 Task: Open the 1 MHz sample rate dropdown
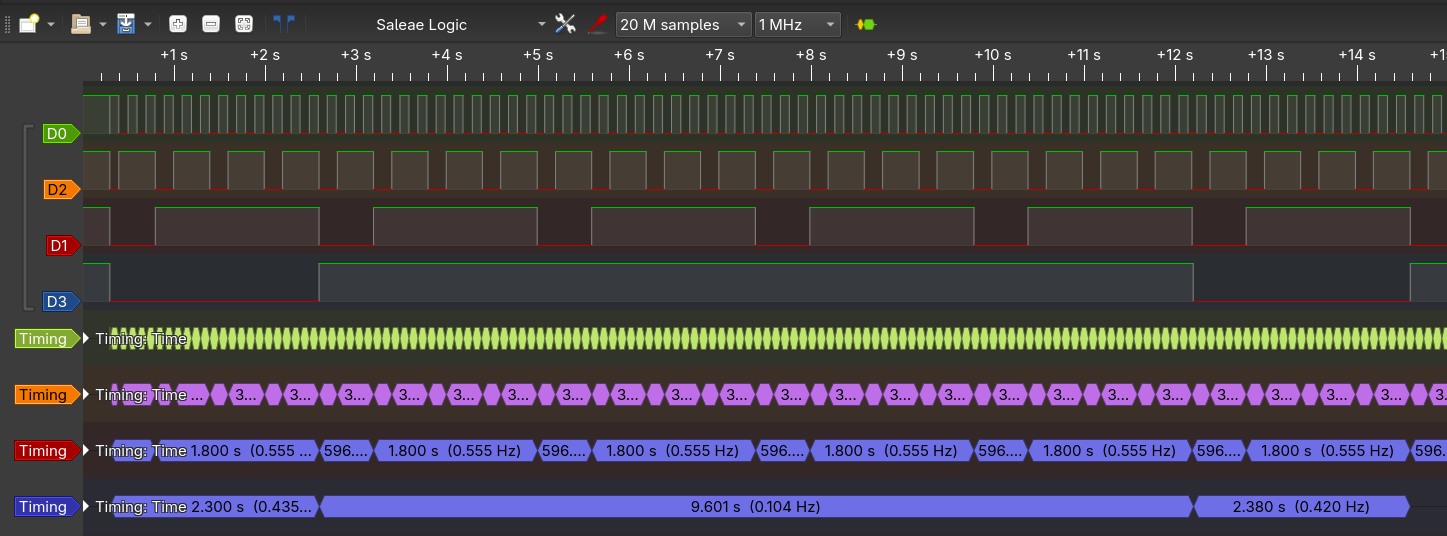tap(798, 24)
